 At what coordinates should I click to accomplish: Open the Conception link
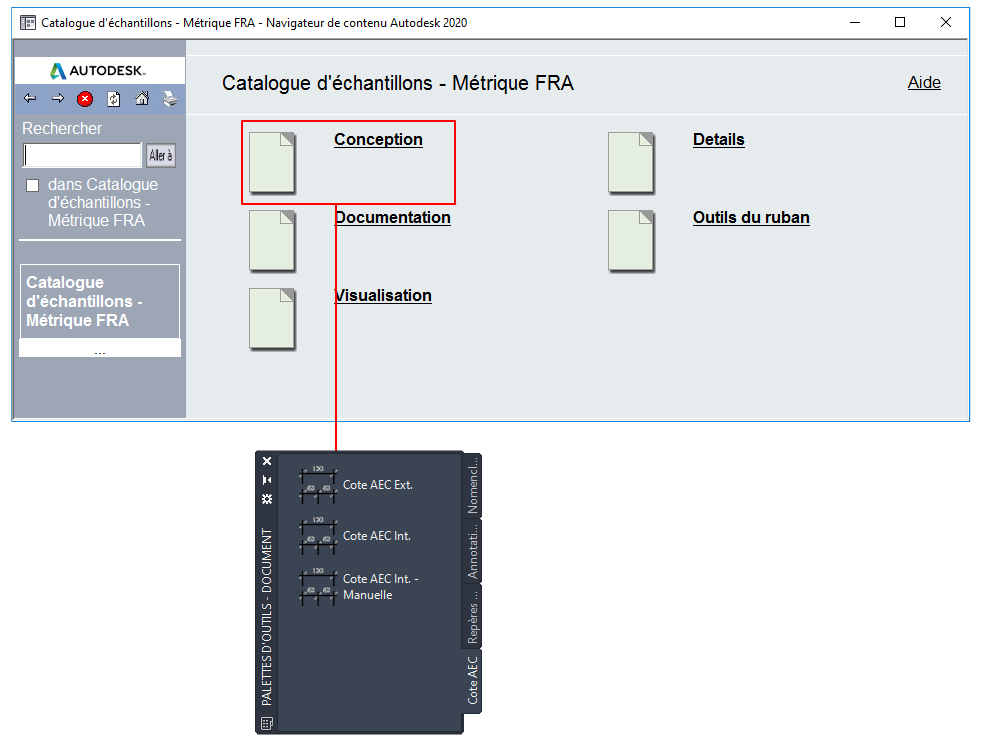pos(378,140)
